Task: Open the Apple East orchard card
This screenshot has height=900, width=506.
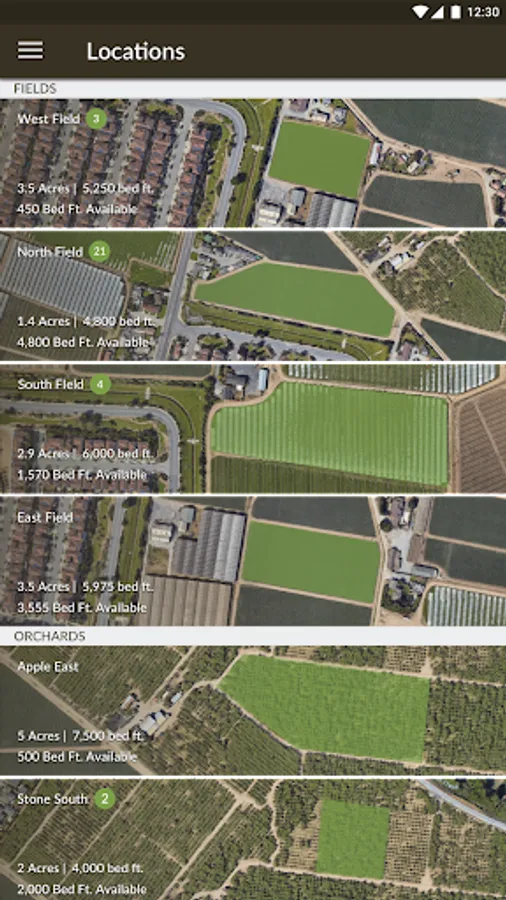Action: 253,710
